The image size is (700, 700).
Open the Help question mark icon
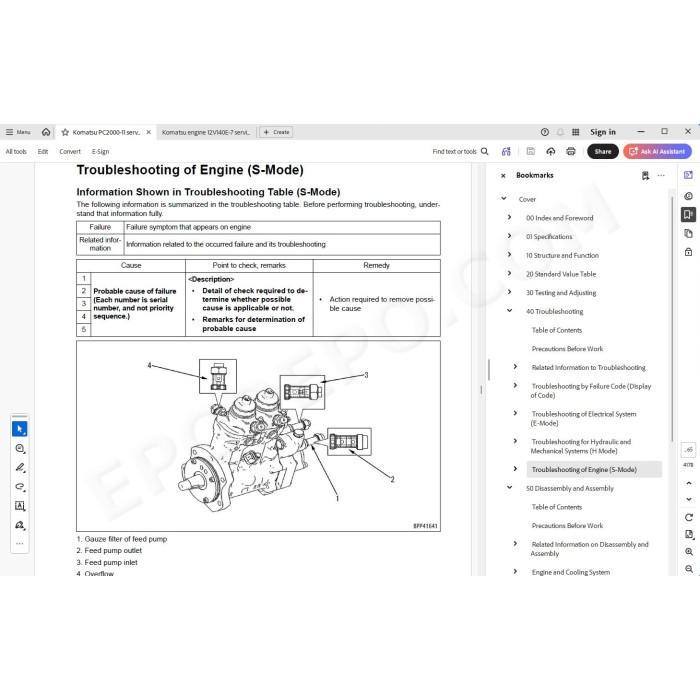tap(545, 132)
